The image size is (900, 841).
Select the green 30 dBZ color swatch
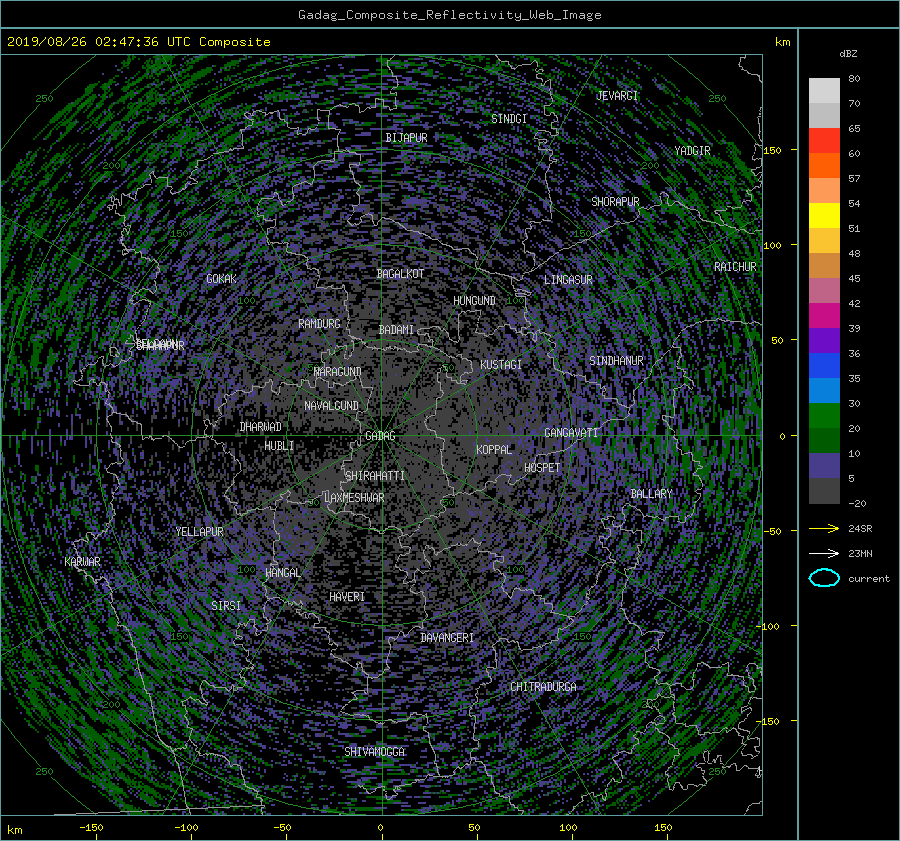click(x=824, y=416)
